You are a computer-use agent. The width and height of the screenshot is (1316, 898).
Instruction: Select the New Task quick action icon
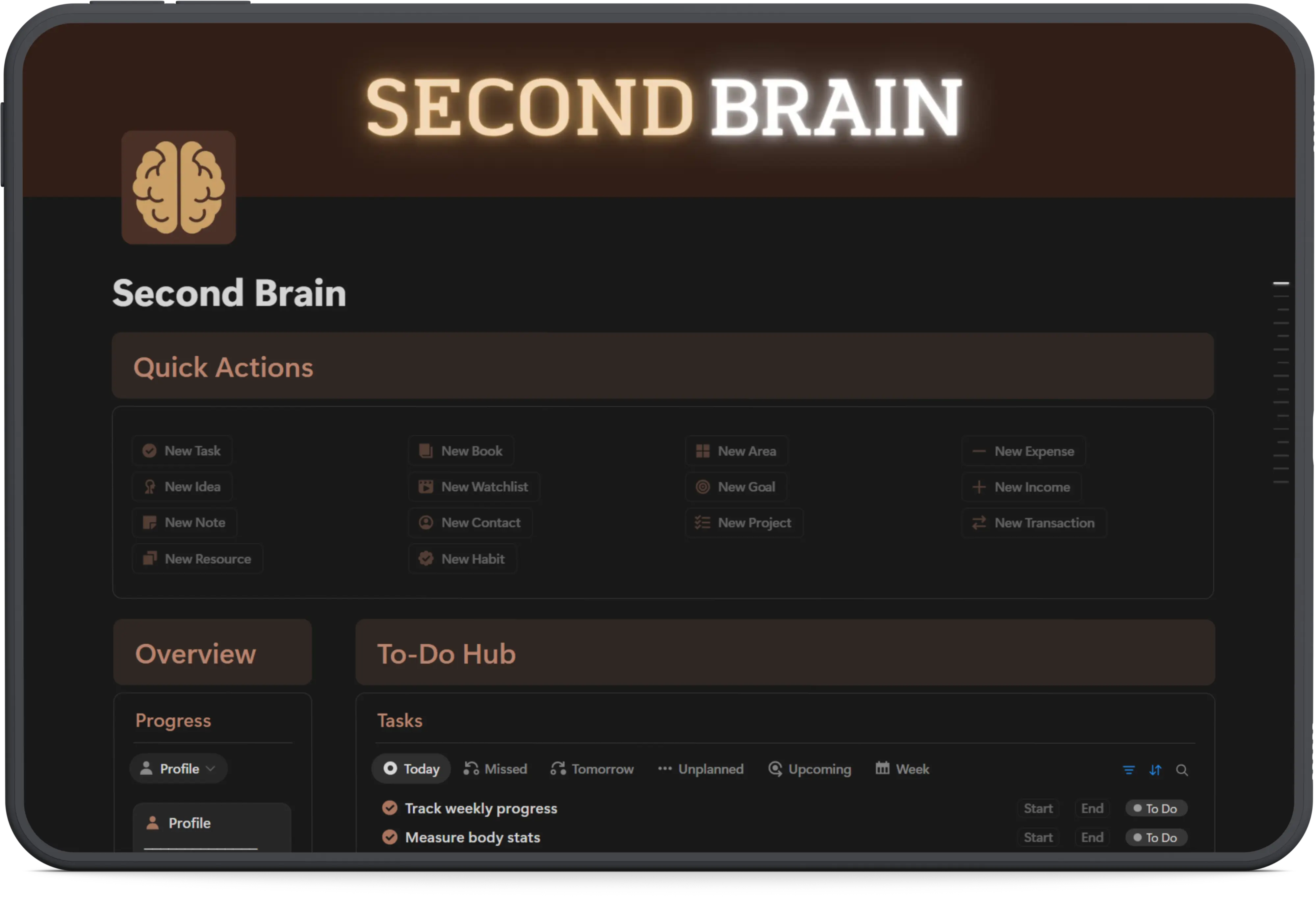(x=149, y=450)
